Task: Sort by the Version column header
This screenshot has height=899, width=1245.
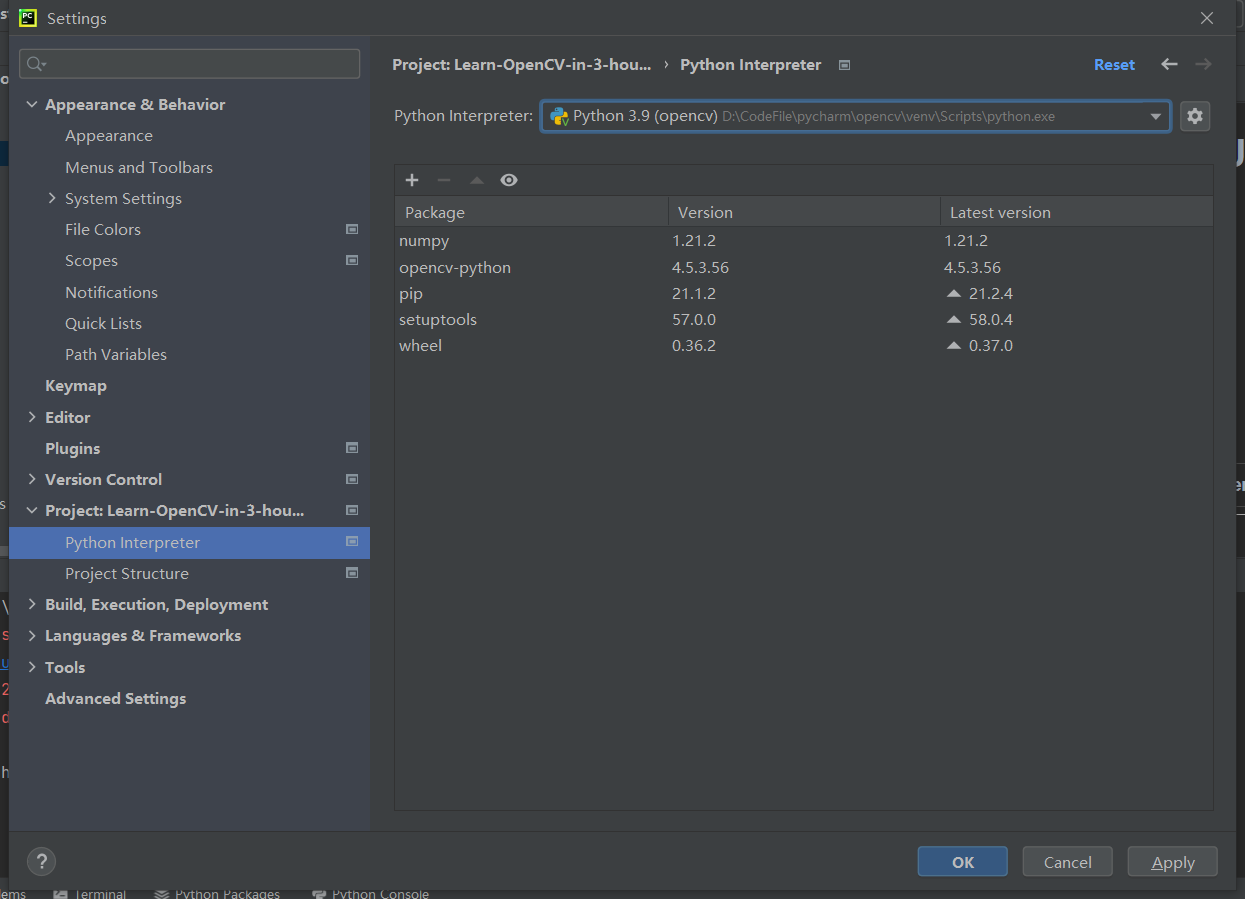Action: coord(804,212)
